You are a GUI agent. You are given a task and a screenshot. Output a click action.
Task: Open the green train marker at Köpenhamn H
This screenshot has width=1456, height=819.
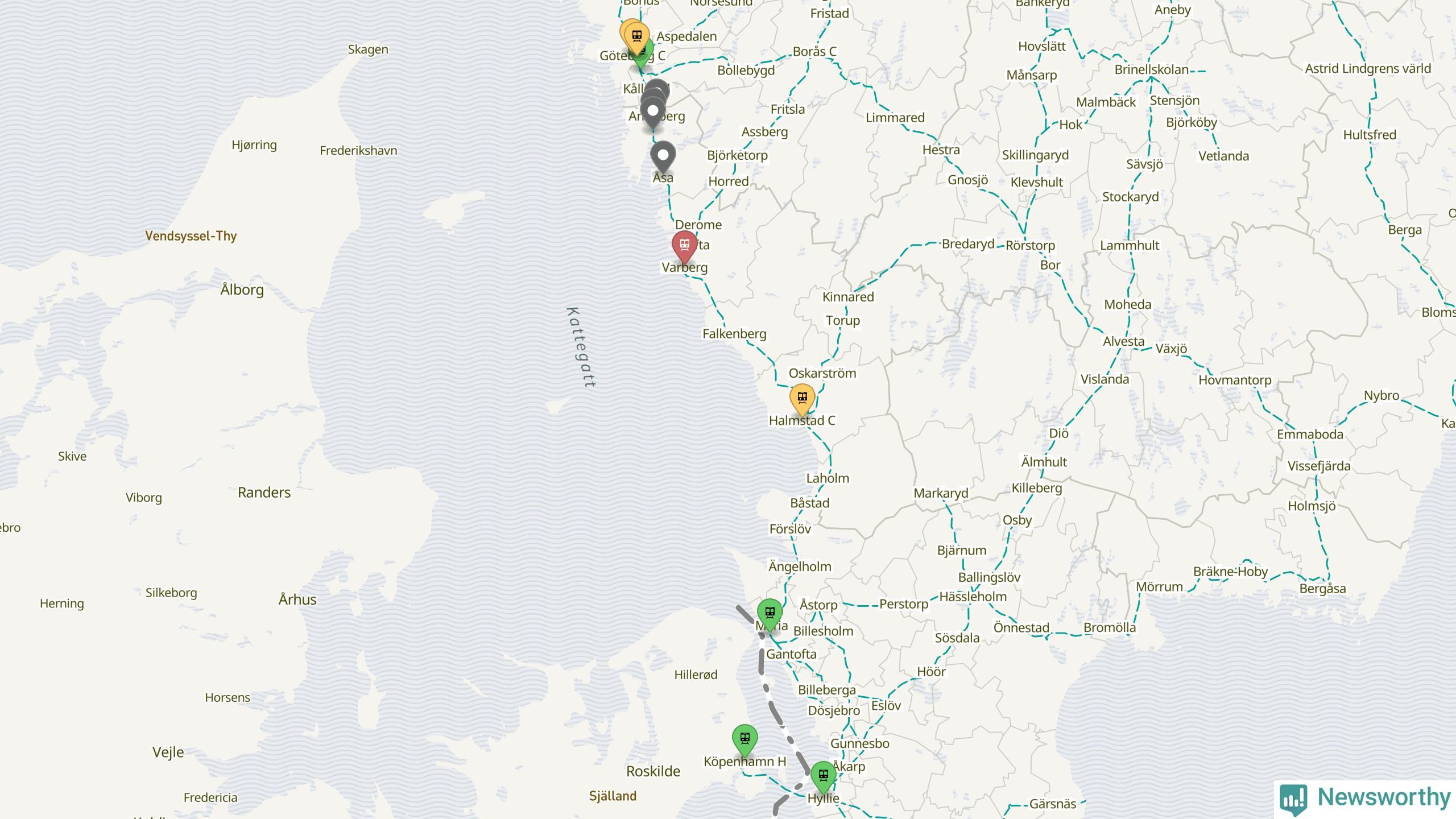[745, 740]
